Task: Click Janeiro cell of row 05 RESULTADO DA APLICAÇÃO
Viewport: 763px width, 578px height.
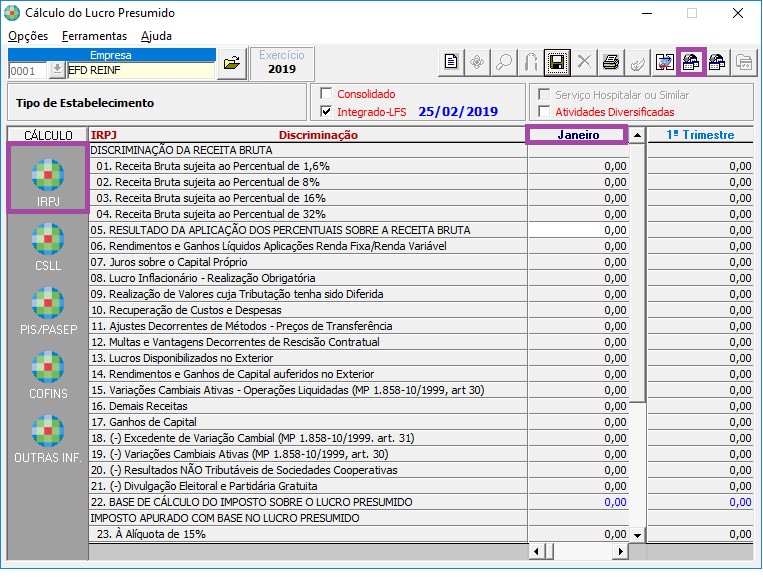Action: click(x=578, y=230)
